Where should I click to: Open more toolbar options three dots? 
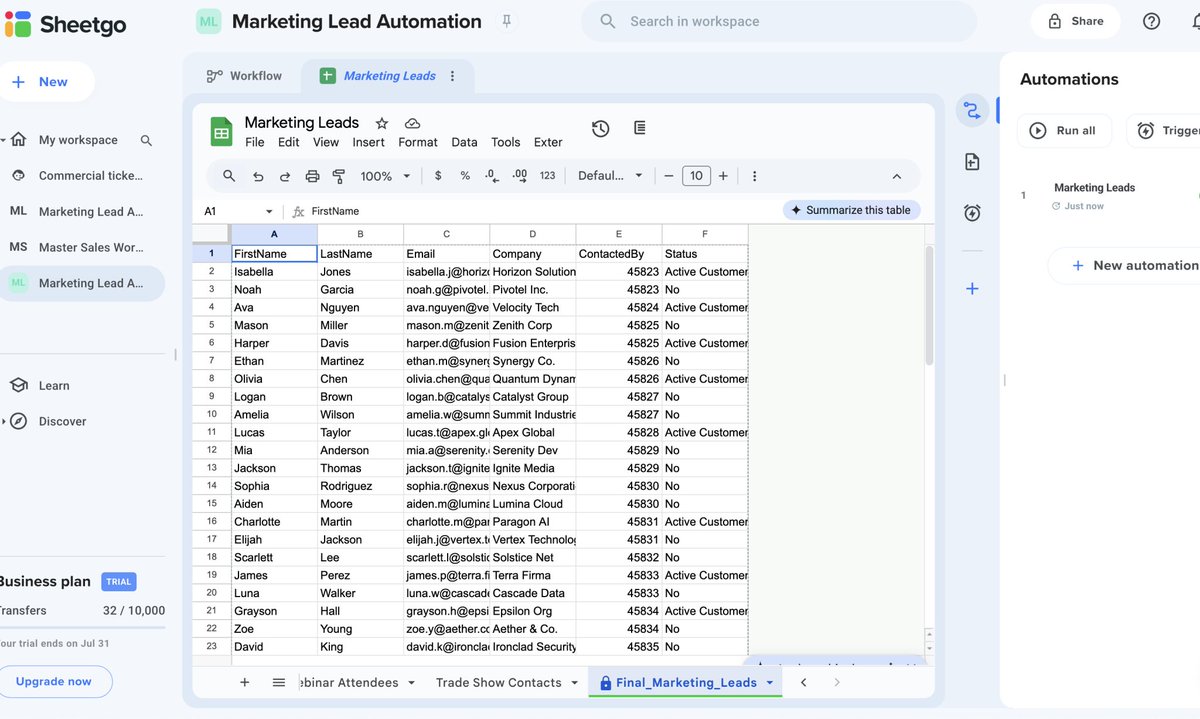coord(754,176)
